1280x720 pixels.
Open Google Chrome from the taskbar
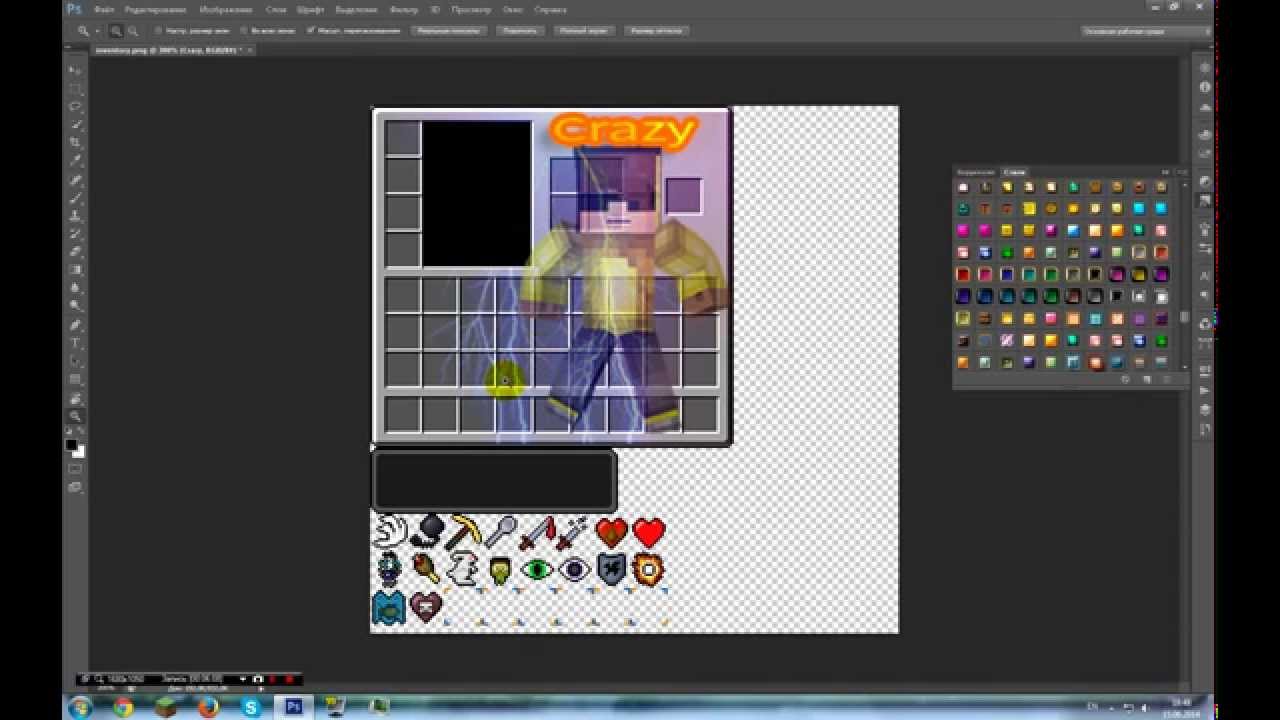tap(123, 707)
